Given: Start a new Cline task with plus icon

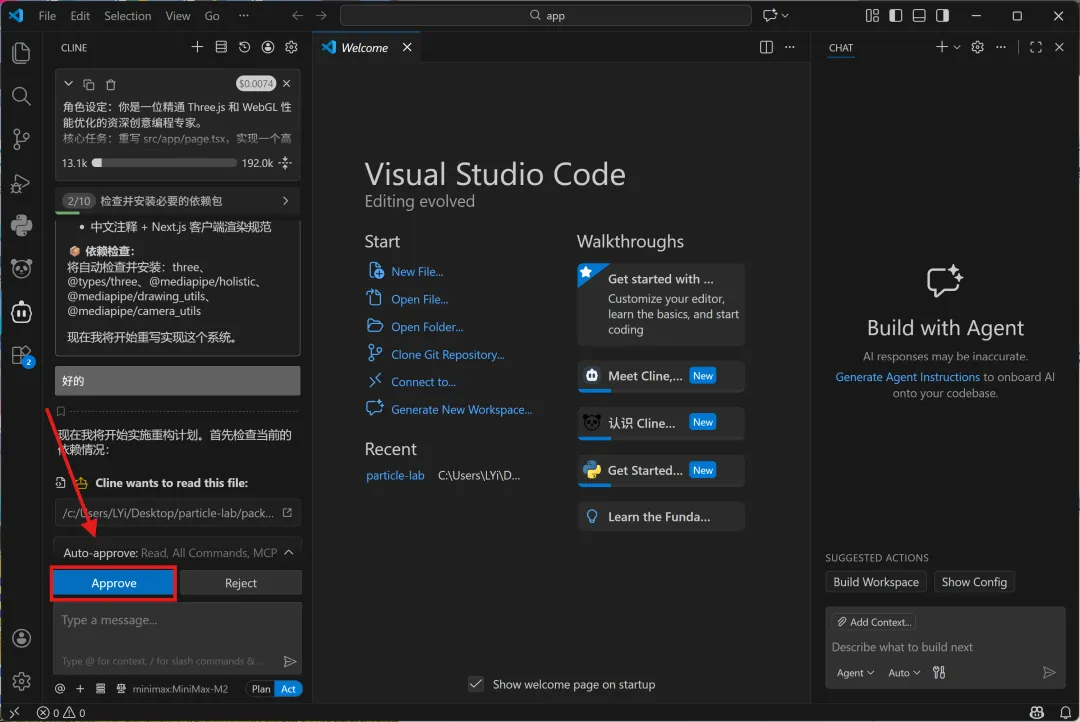Looking at the screenshot, I should (197, 47).
